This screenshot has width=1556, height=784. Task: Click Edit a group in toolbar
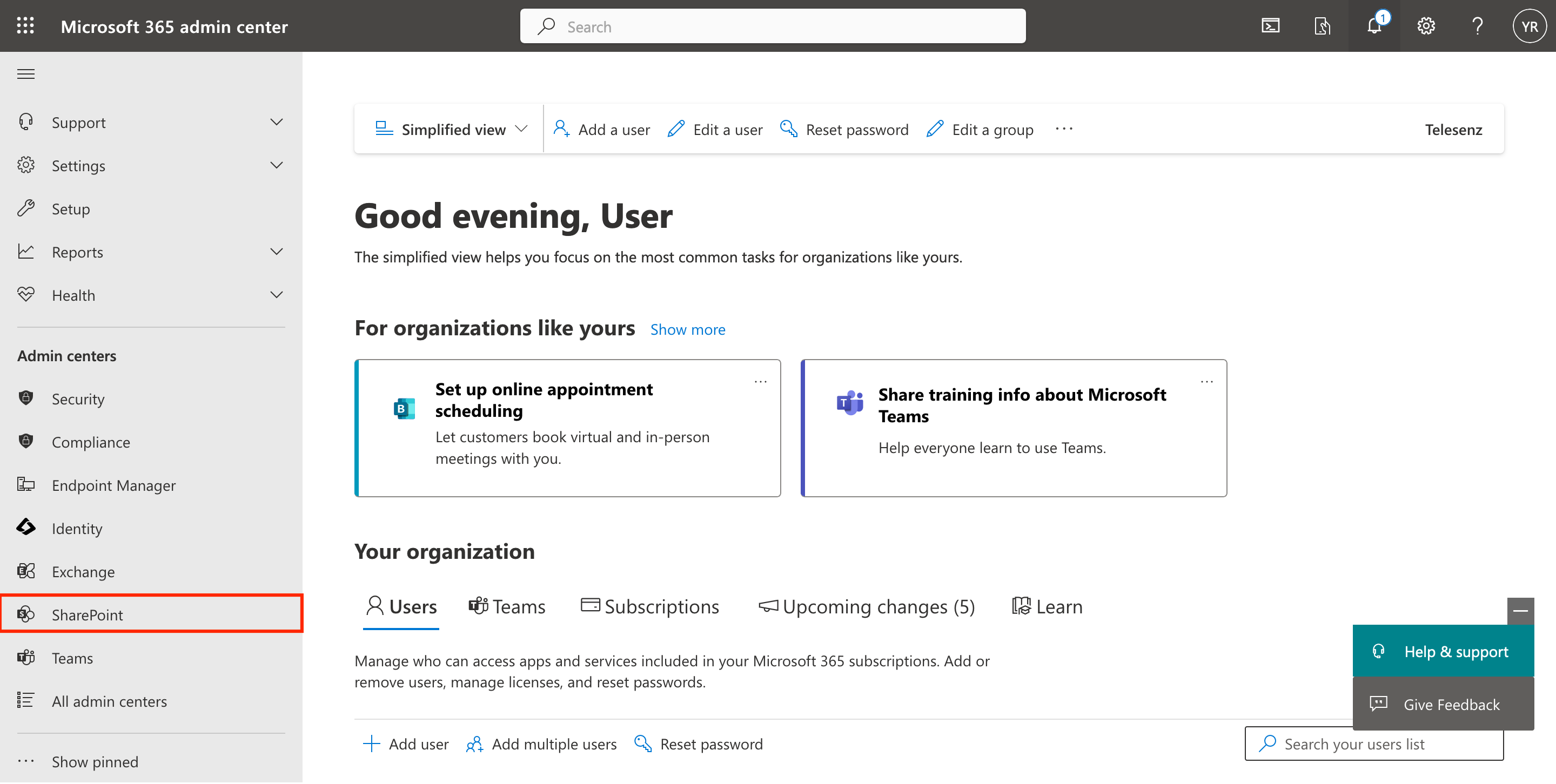coord(980,129)
